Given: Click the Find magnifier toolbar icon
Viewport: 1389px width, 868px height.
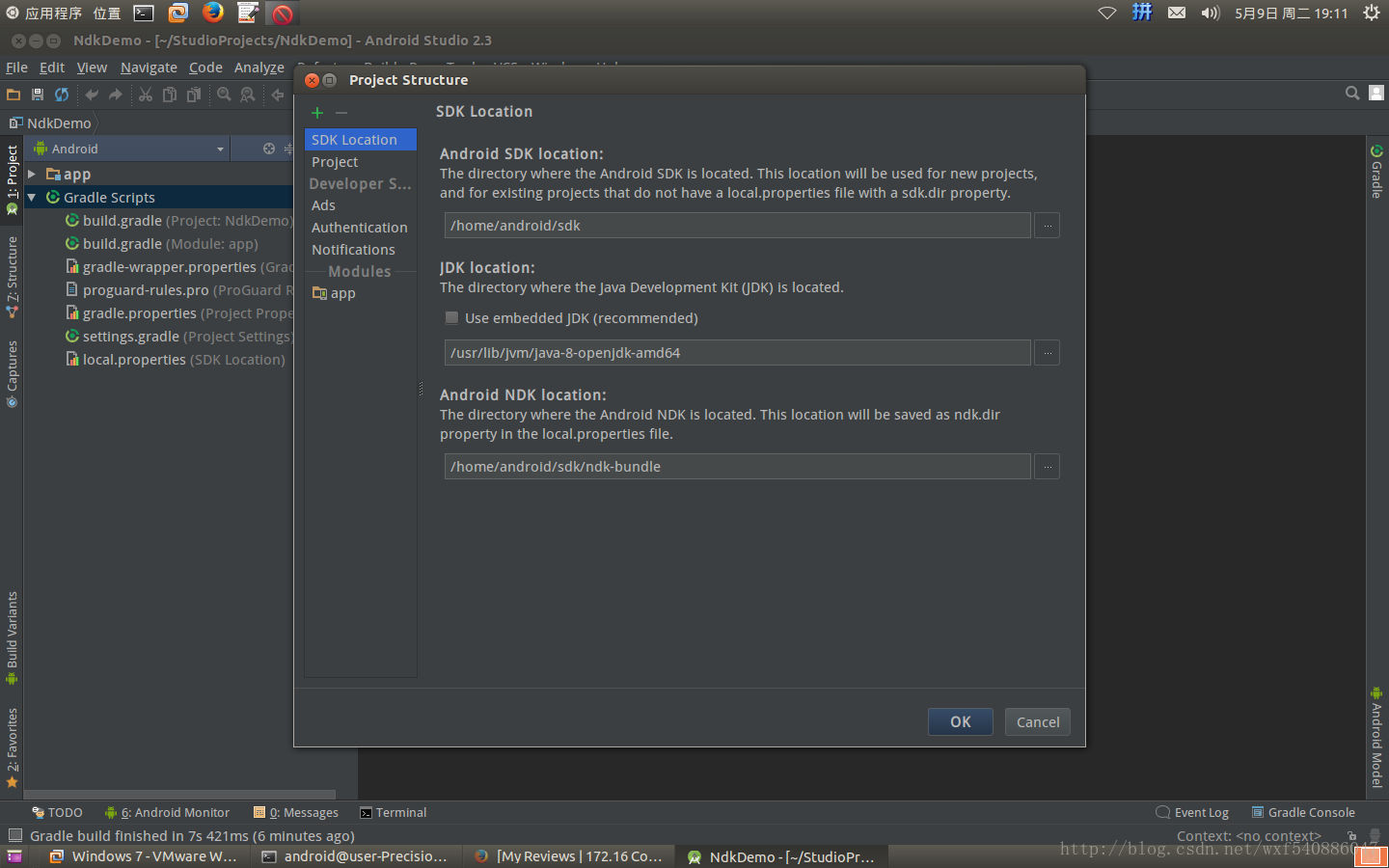Looking at the screenshot, I should [224, 95].
